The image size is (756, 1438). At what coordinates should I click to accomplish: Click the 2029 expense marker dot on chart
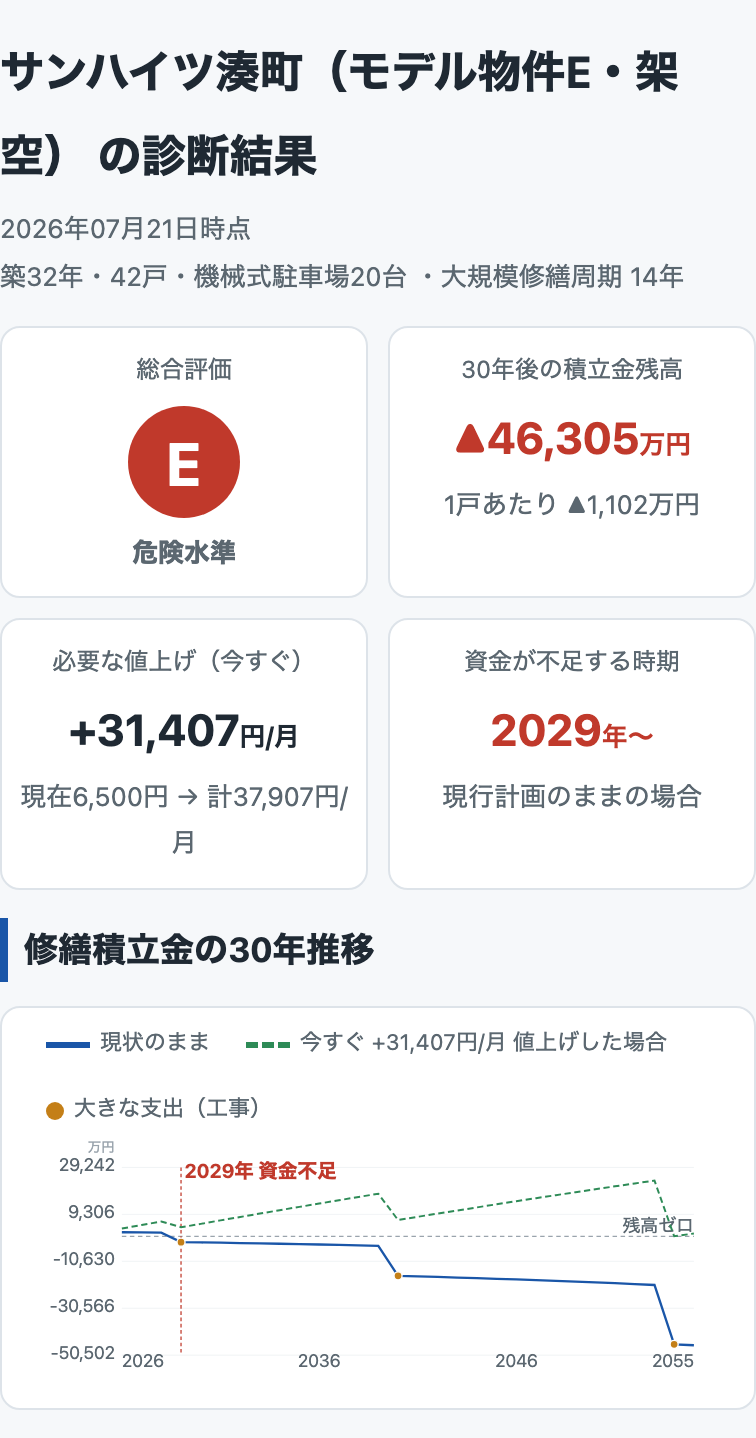[181, 1241]
